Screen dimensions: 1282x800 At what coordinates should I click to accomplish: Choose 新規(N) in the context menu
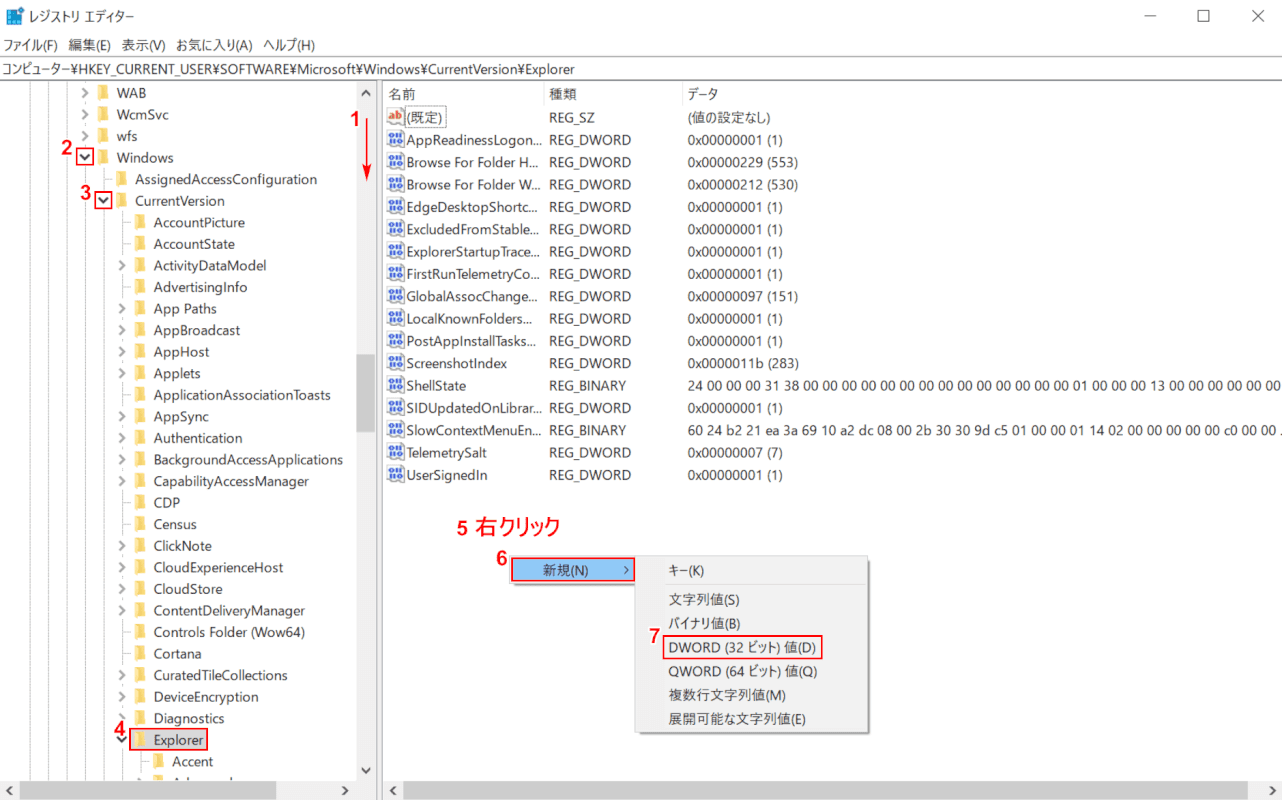[x=573, y=570]
